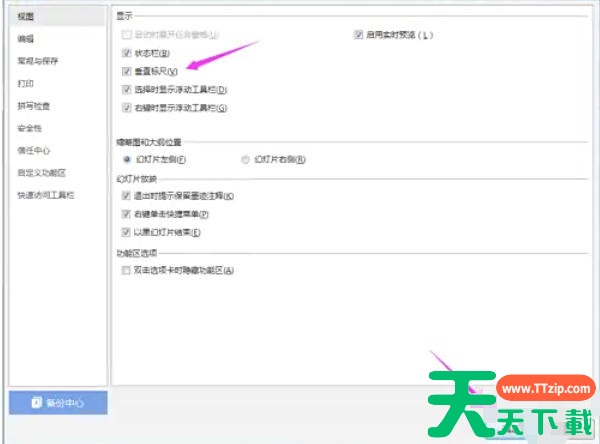Open the 拼写检查 options category

tap(34, 106)
